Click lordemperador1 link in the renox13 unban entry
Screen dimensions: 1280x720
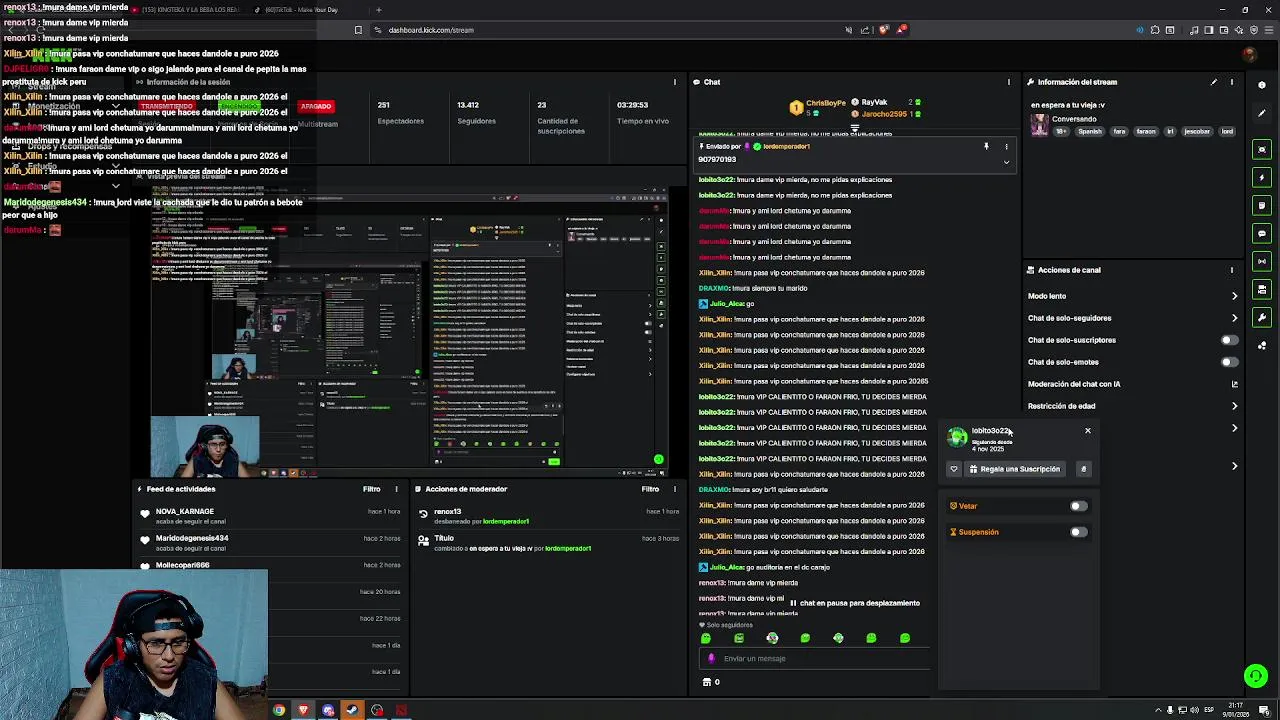coord(506,522)
